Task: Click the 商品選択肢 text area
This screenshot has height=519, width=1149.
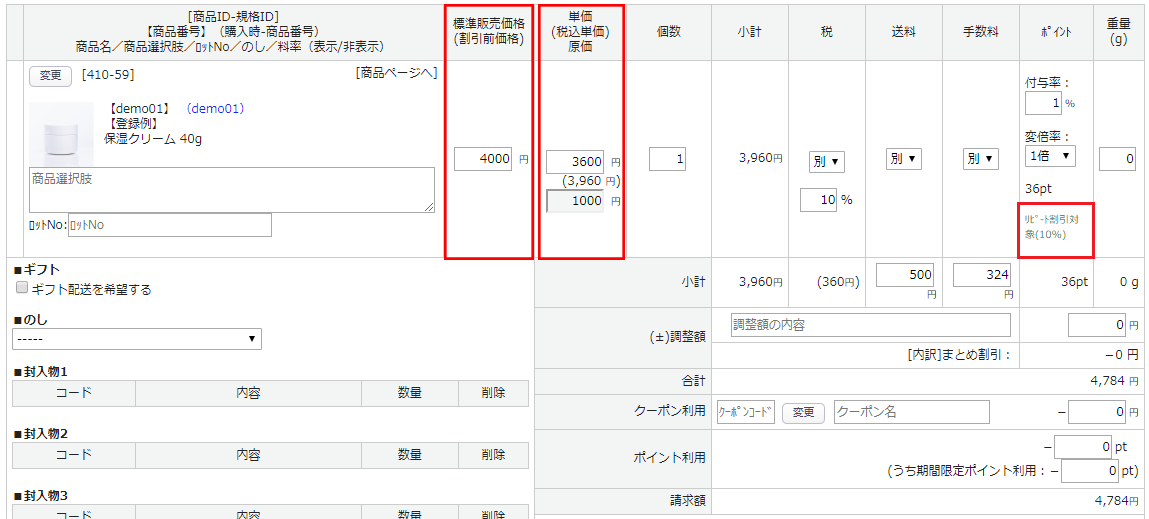Action: 232,190
